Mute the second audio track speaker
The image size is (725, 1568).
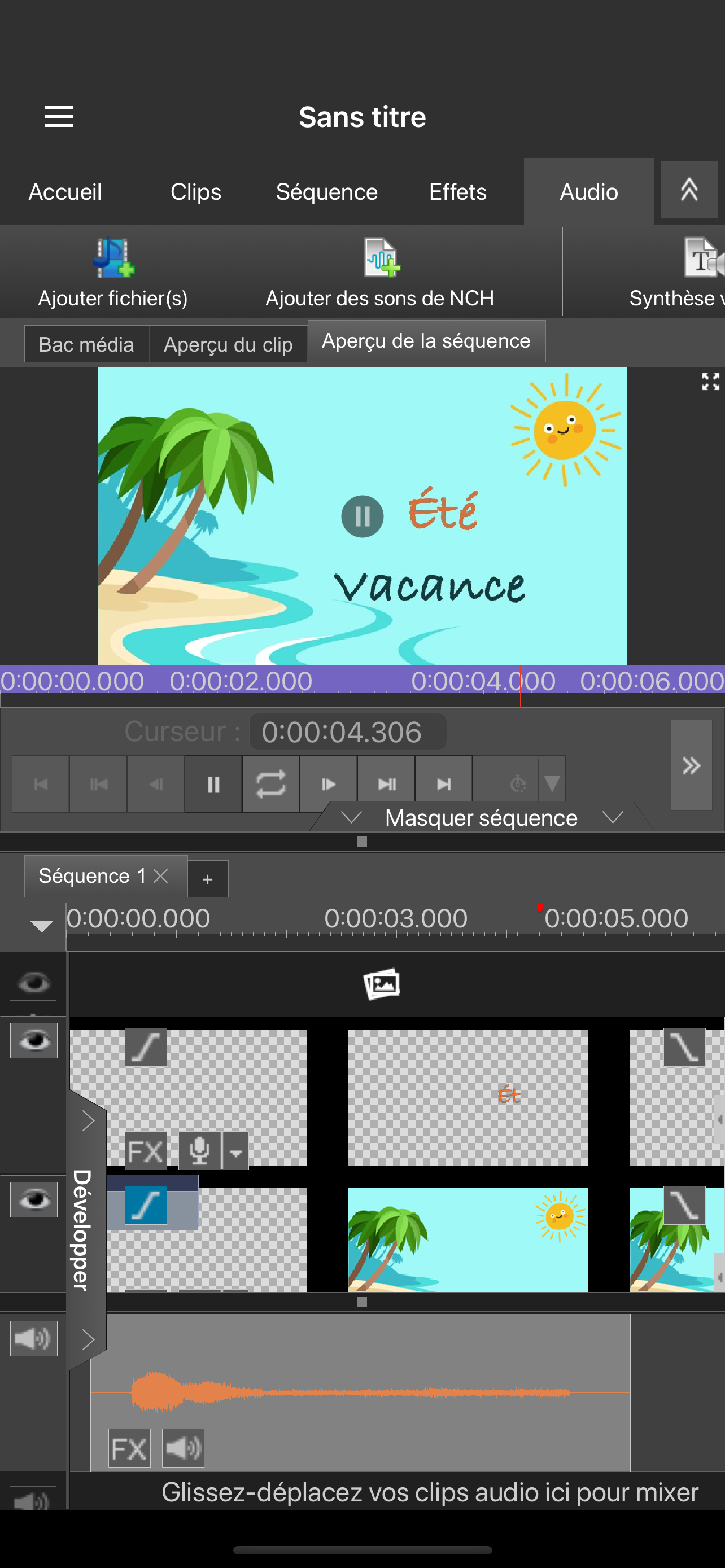pos(33,1499)
